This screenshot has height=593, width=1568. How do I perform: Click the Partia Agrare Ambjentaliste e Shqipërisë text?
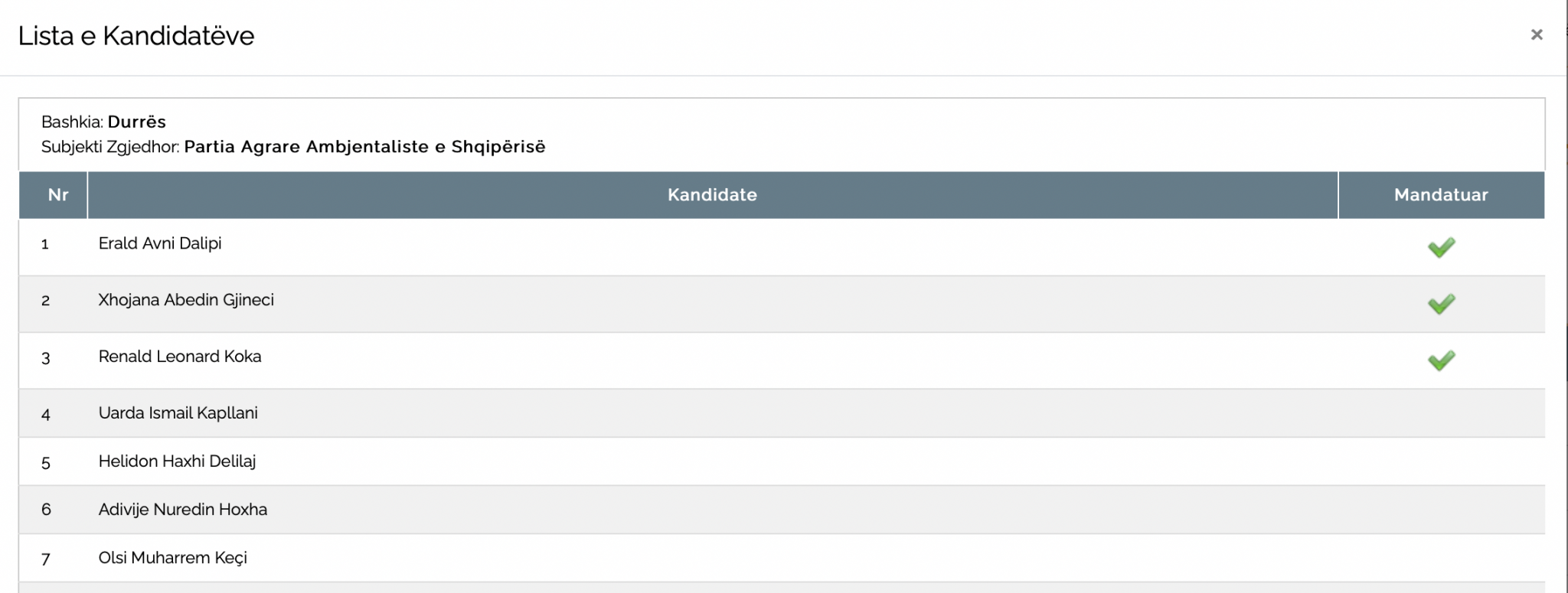click(x=365, y=147)
